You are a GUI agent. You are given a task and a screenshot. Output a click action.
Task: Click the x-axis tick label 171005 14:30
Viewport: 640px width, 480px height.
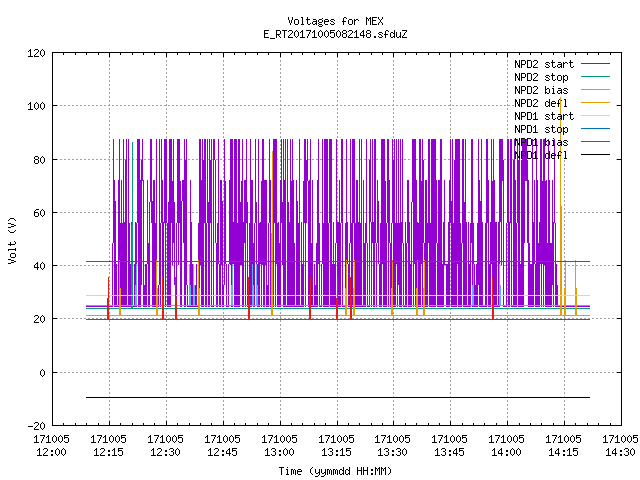[620, 446]
